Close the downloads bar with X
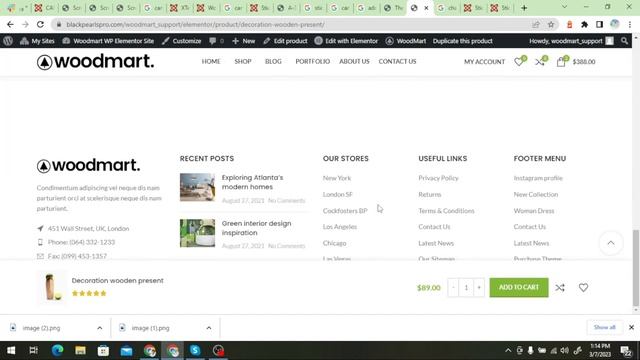 (631, 327)
